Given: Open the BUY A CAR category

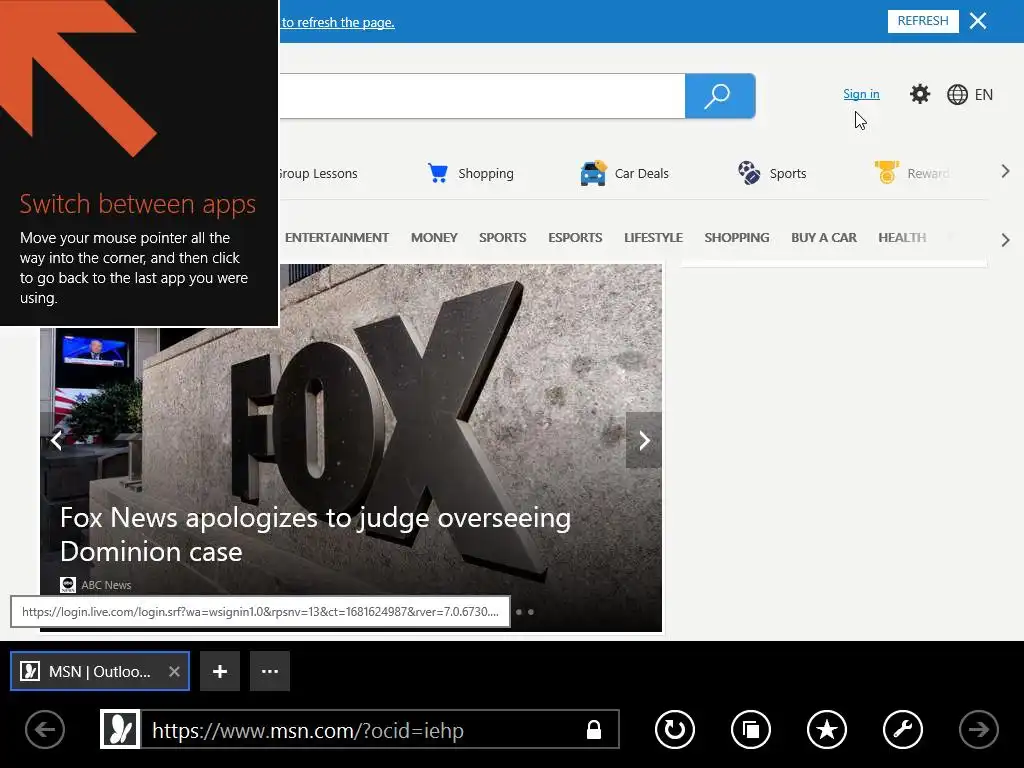Looking at the screenshot, I should pyautogui.click(x=824, y=238).
